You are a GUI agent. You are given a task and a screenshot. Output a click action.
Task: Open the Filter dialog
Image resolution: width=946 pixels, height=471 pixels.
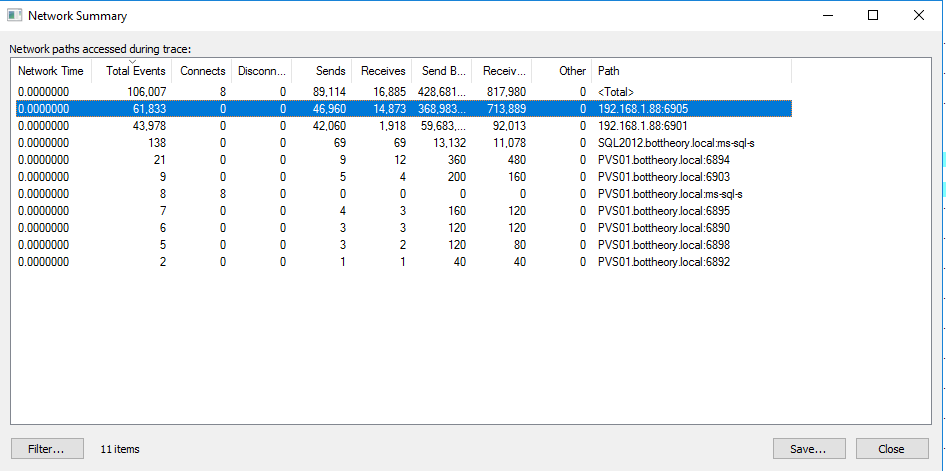point(47,449)
